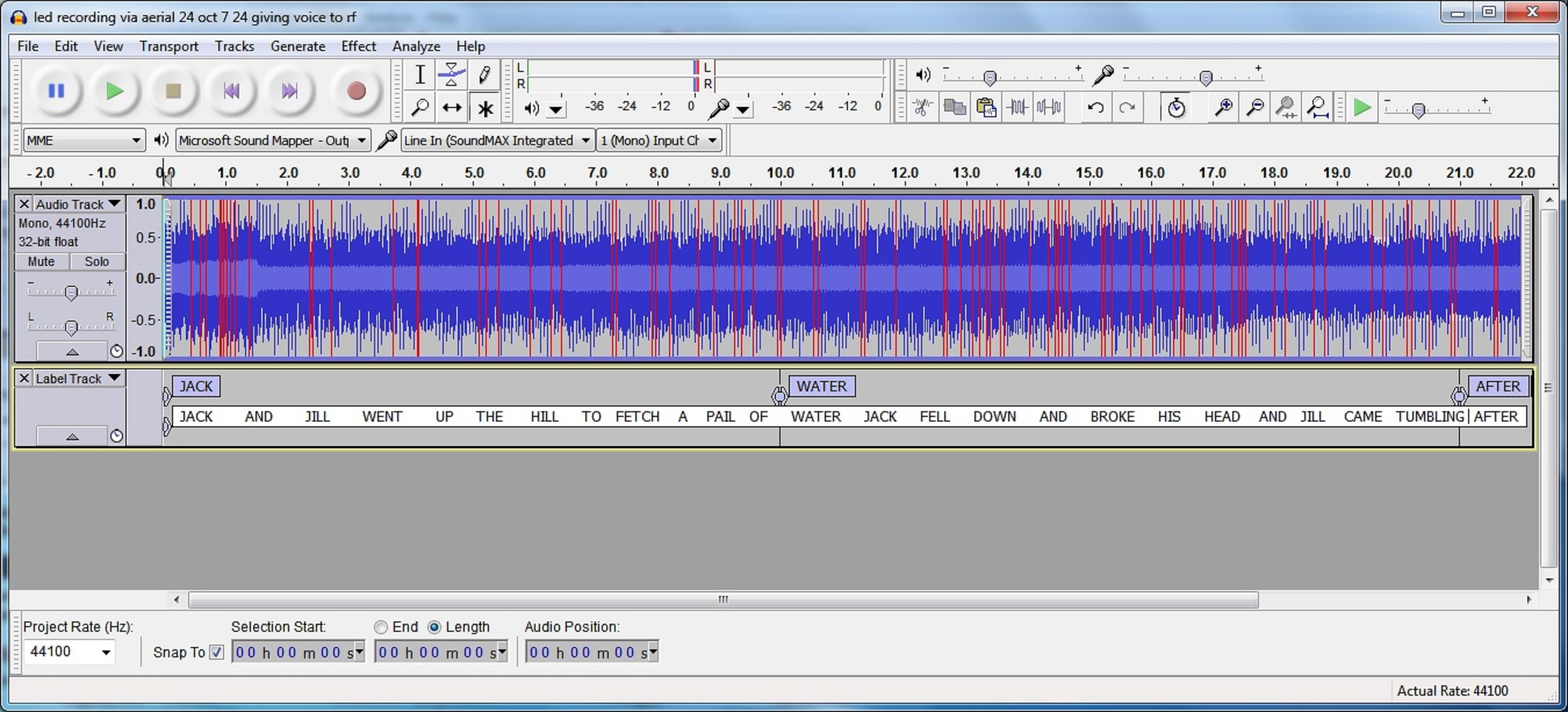Open the Project Rate 44100 dropdown
Screen dimensions: 1568x712
click(105, 652)
